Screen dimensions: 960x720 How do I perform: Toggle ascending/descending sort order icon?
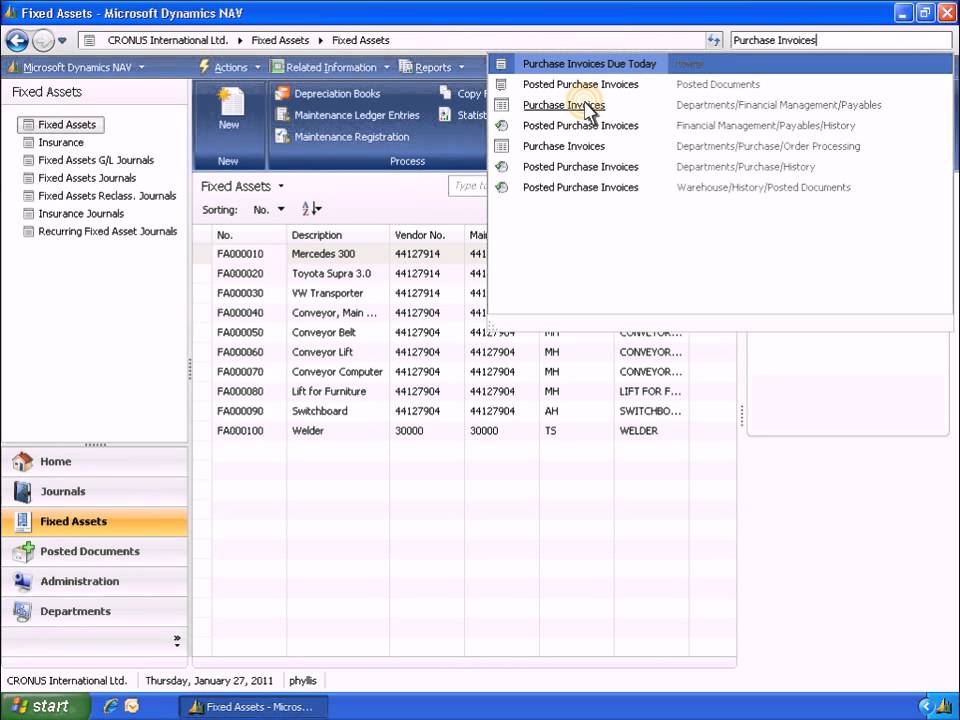click(x=311, y=209)
